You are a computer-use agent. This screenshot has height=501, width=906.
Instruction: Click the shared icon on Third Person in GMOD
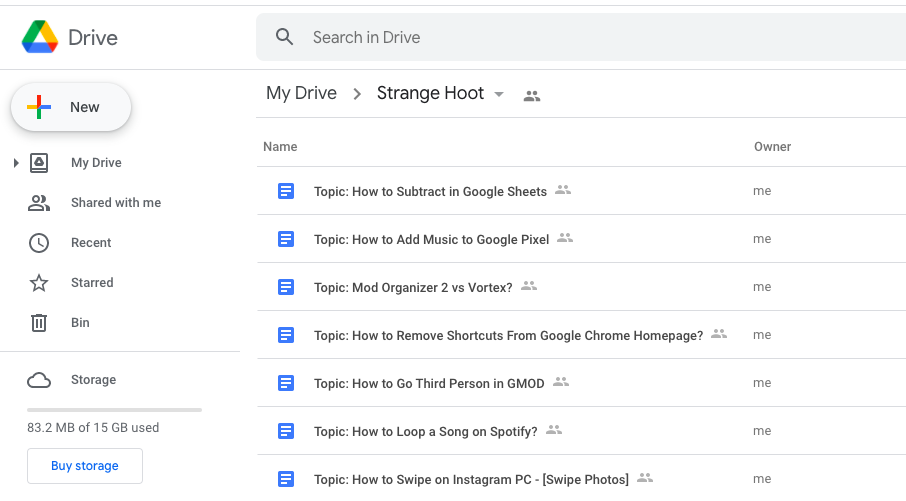[x=560, y=381]
